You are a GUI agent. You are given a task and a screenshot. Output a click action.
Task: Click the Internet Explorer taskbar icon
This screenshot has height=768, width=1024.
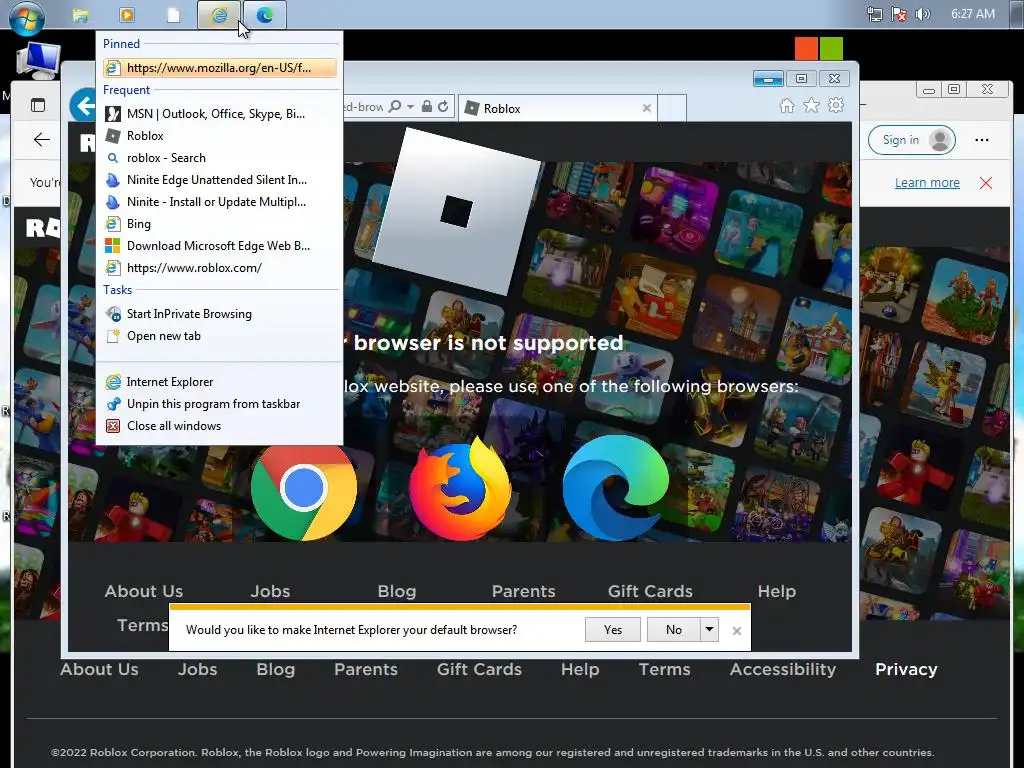click(219, 15)
